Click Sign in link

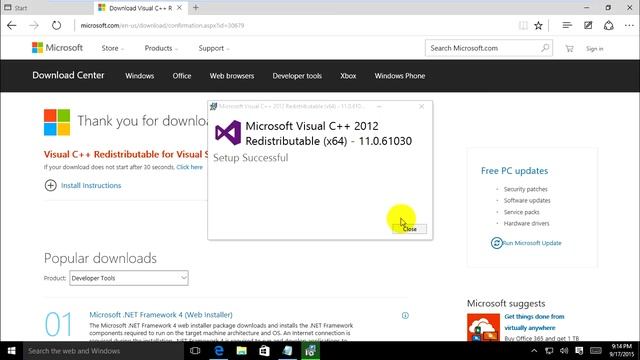[594, 49]
